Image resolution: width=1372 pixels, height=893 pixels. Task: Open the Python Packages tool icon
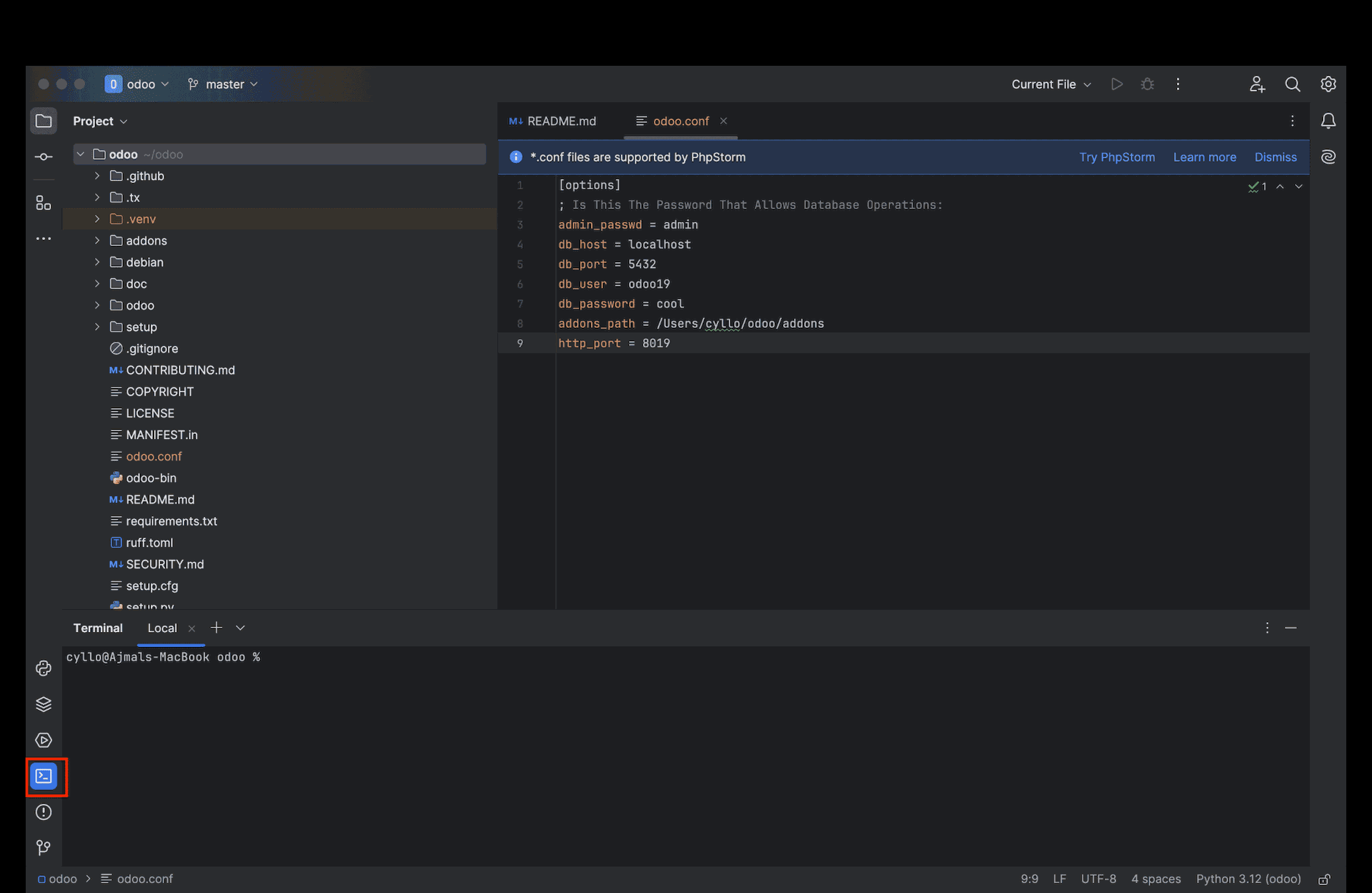44,704
